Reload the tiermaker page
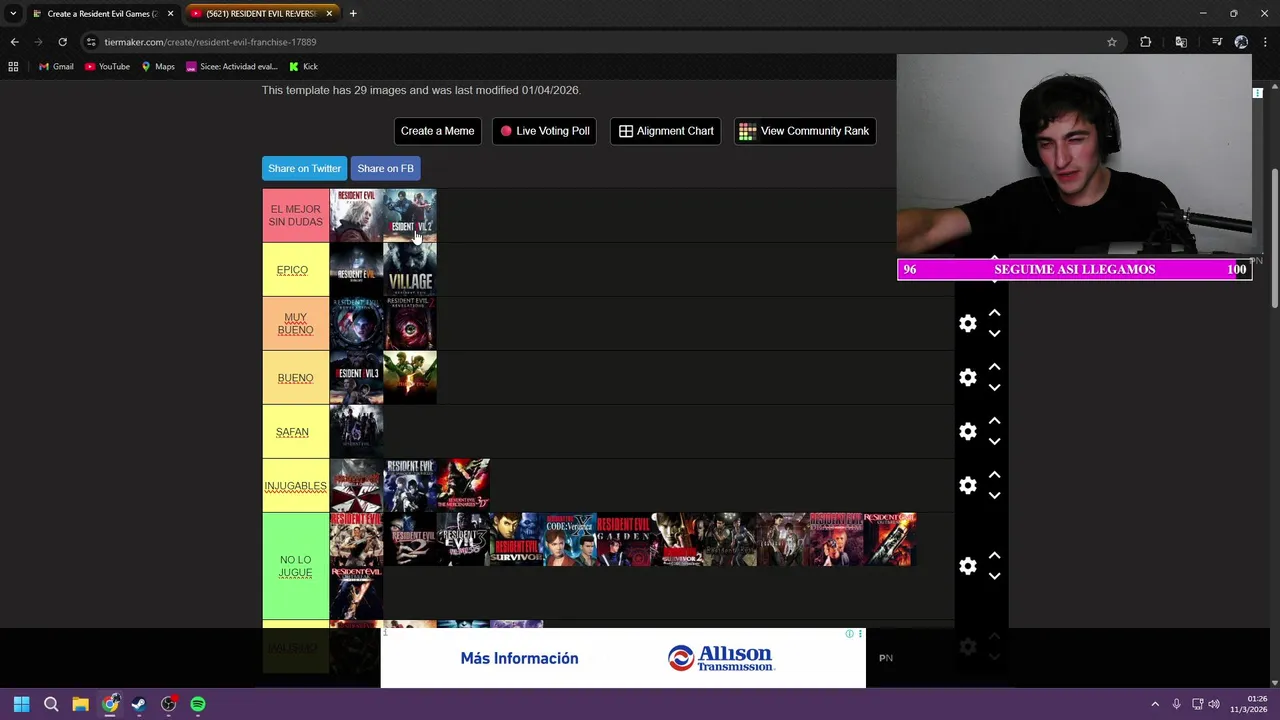The height and width of the screenshot is (720, 1280). 62,42
